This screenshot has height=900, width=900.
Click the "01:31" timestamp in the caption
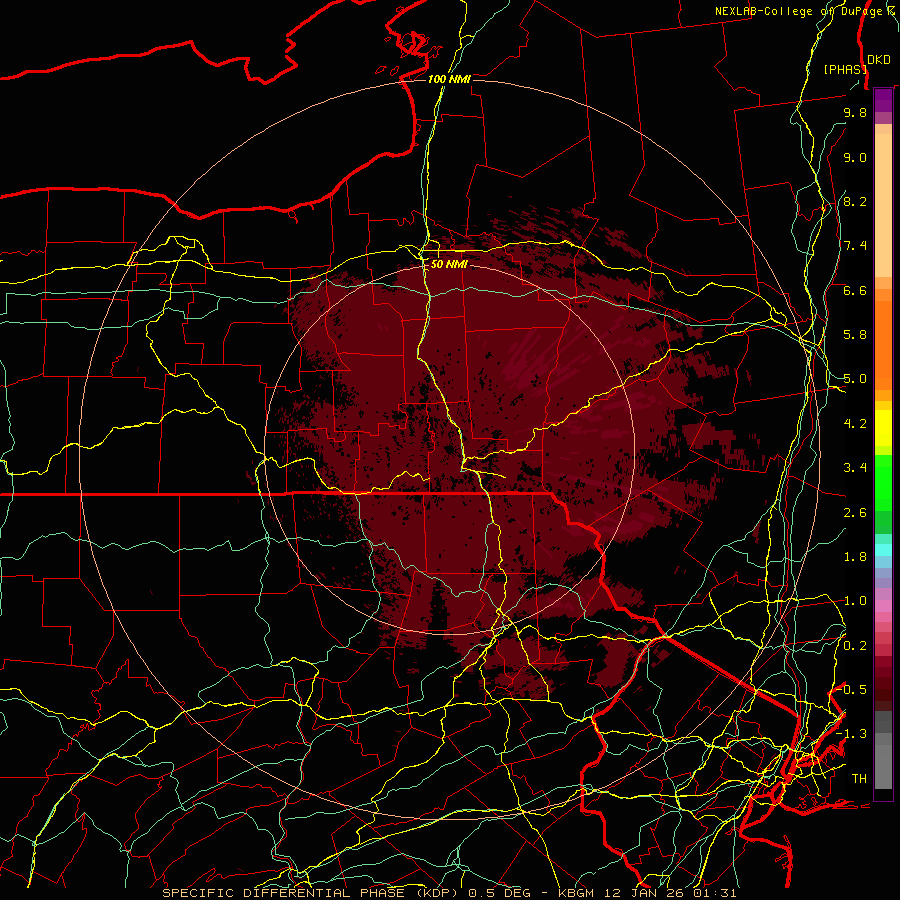(715, 893)
